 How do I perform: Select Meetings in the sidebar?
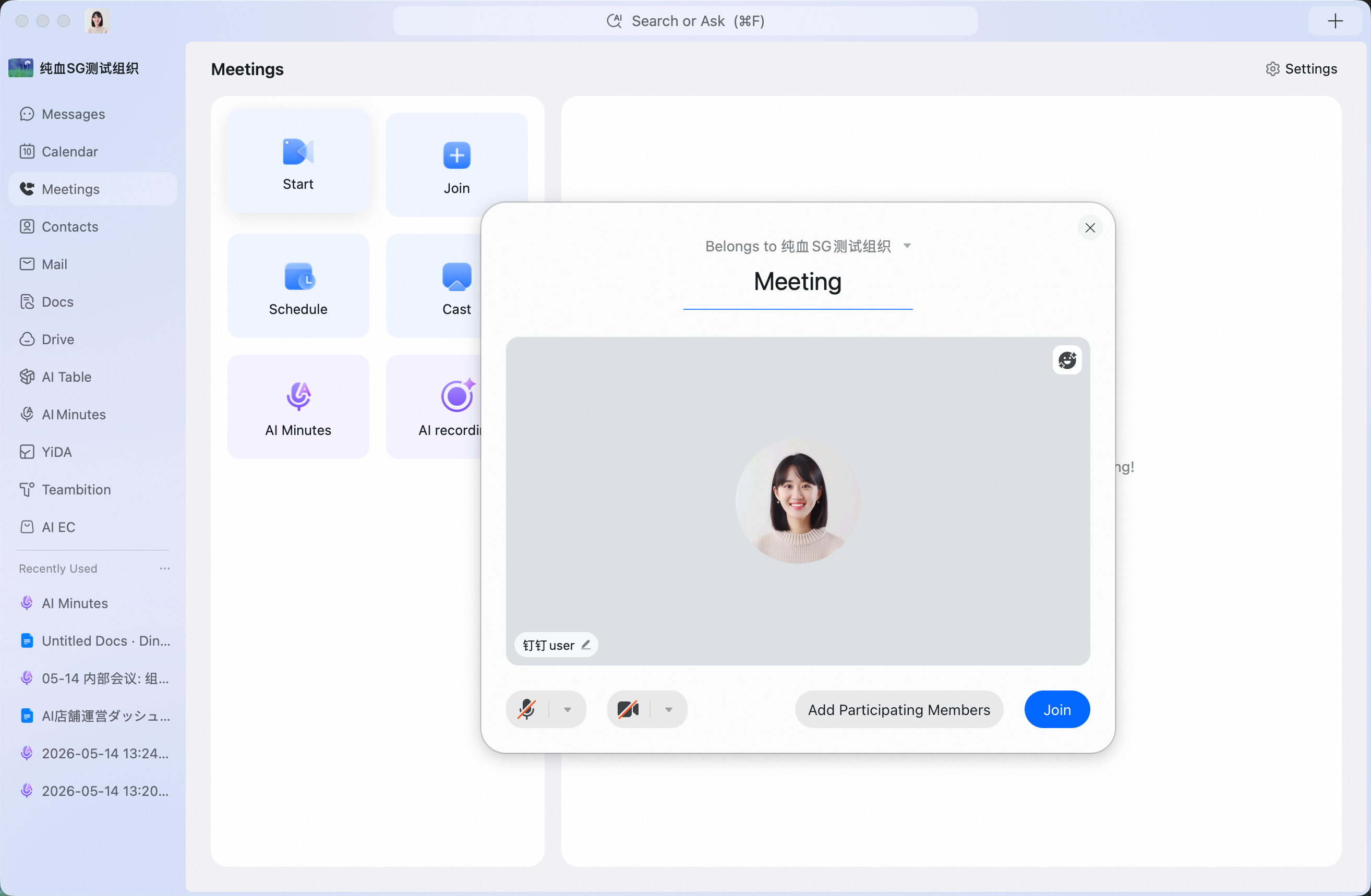click(x=93, y=189)
